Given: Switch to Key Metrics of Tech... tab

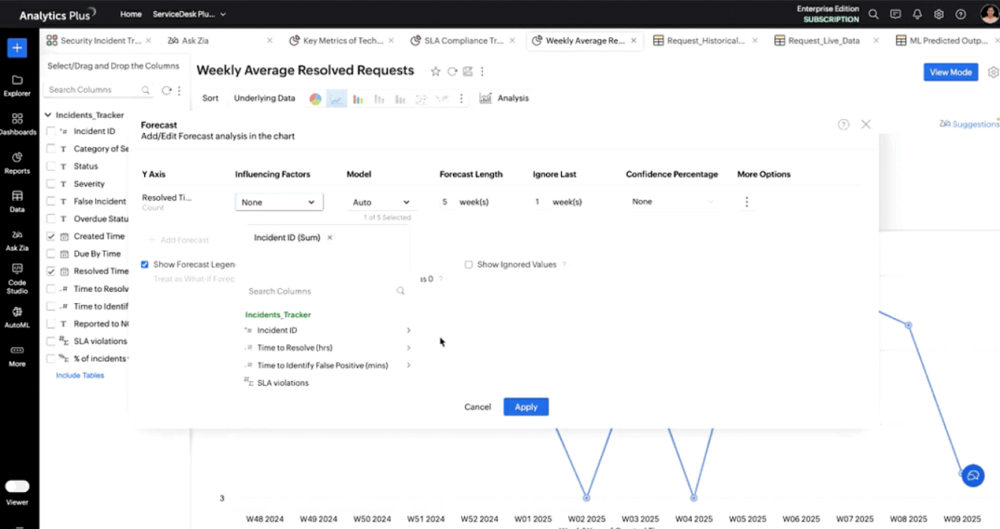Looking at the screenshot, I should (342, 40).
